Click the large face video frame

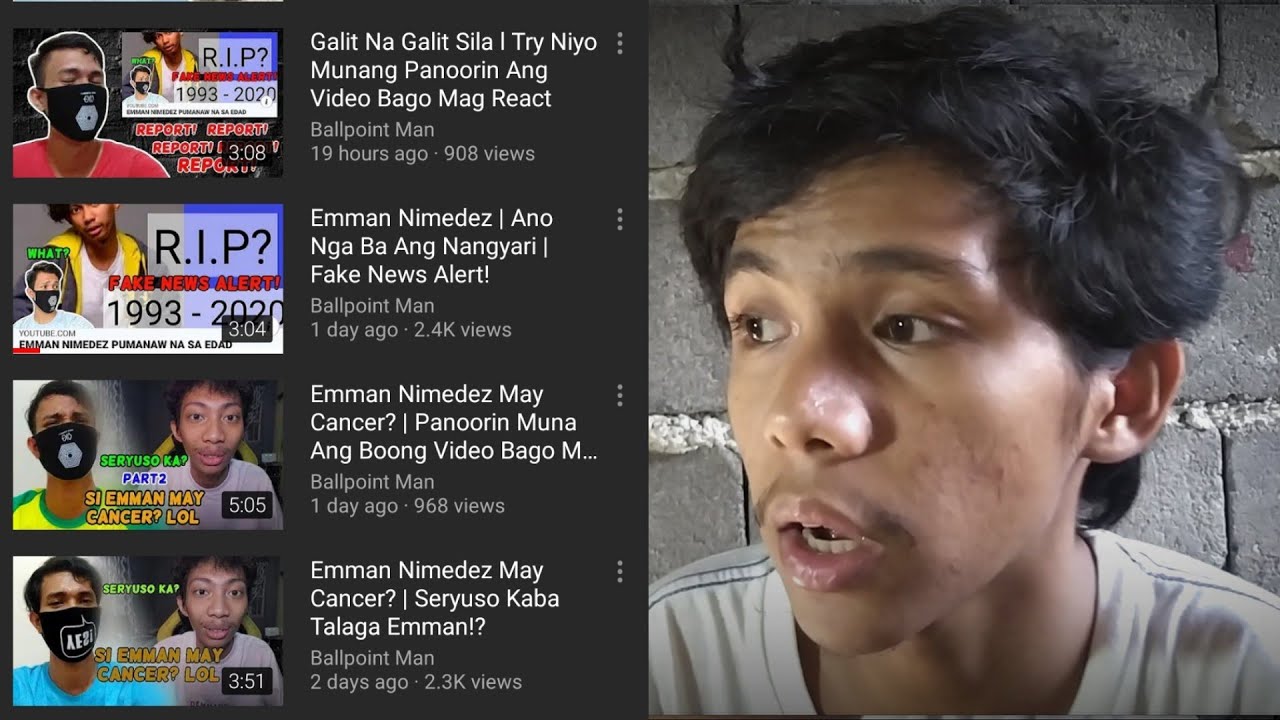click(x=964, y=360)
